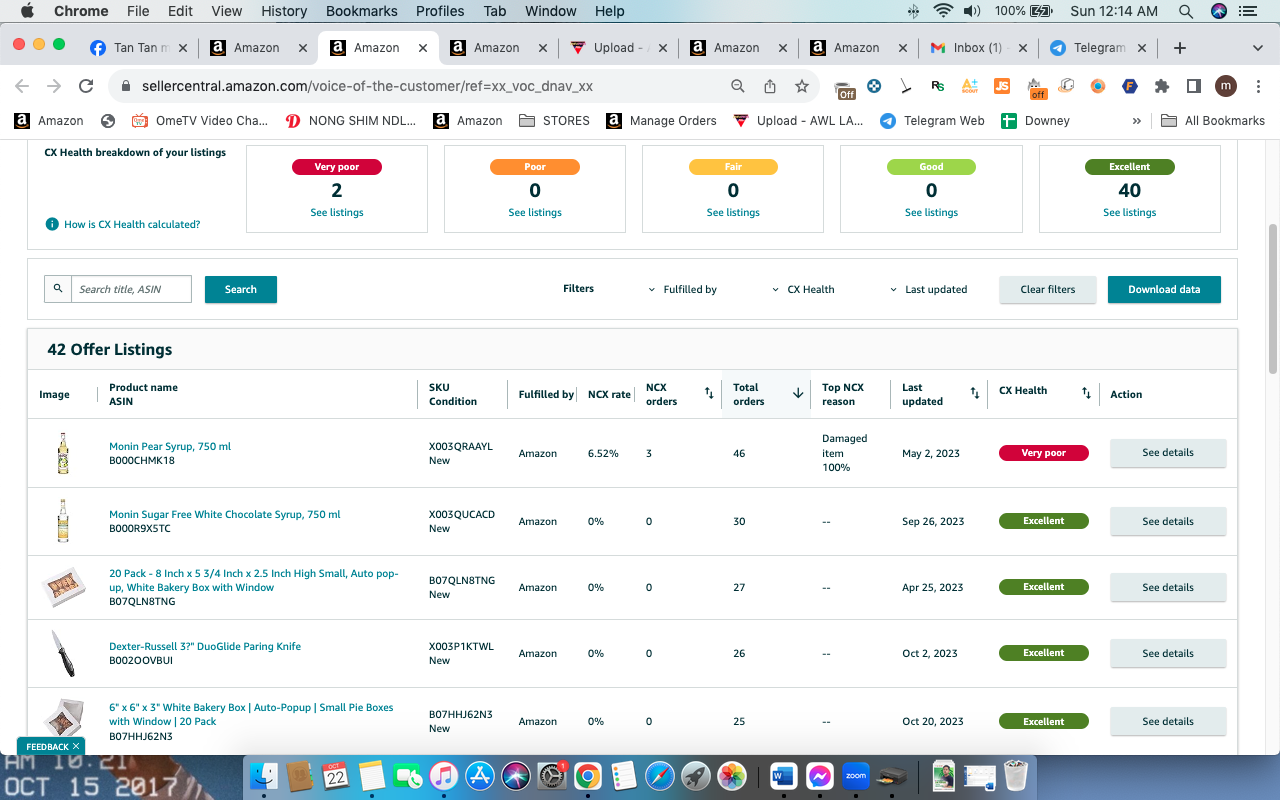Open Finder from the Dock

click(264, 775)
